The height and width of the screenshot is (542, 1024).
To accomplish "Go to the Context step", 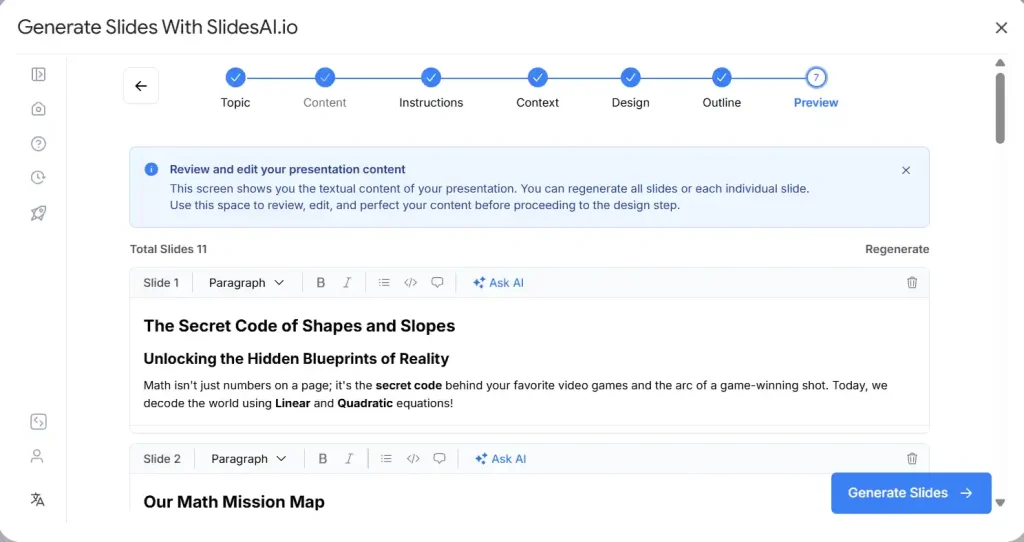I will (x=537, y=88).
